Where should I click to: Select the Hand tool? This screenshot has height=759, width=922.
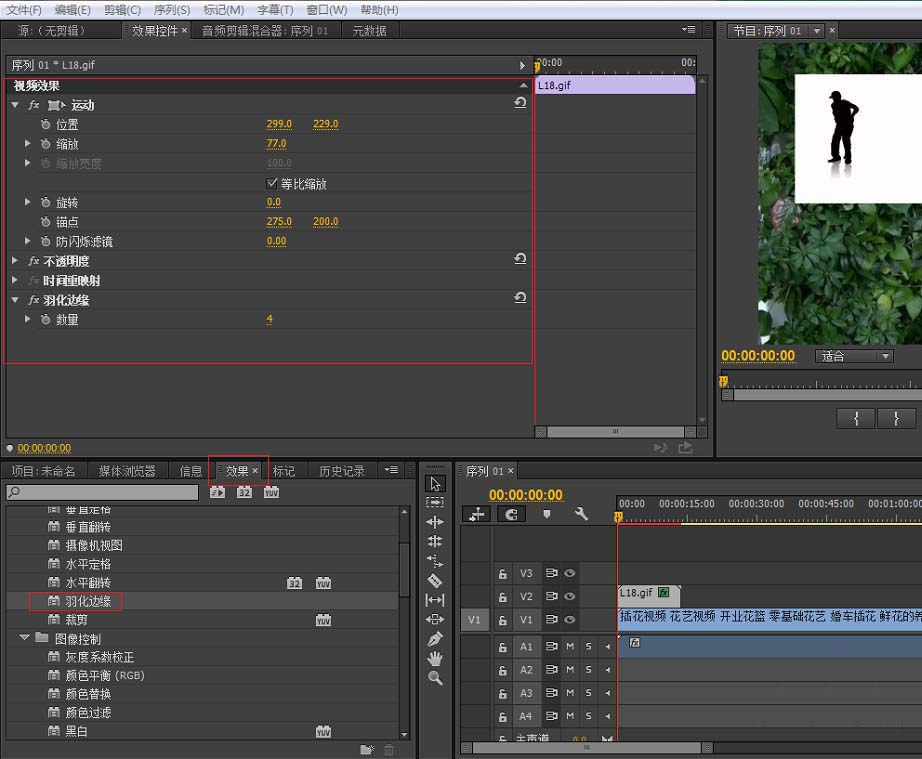[435, 658]
